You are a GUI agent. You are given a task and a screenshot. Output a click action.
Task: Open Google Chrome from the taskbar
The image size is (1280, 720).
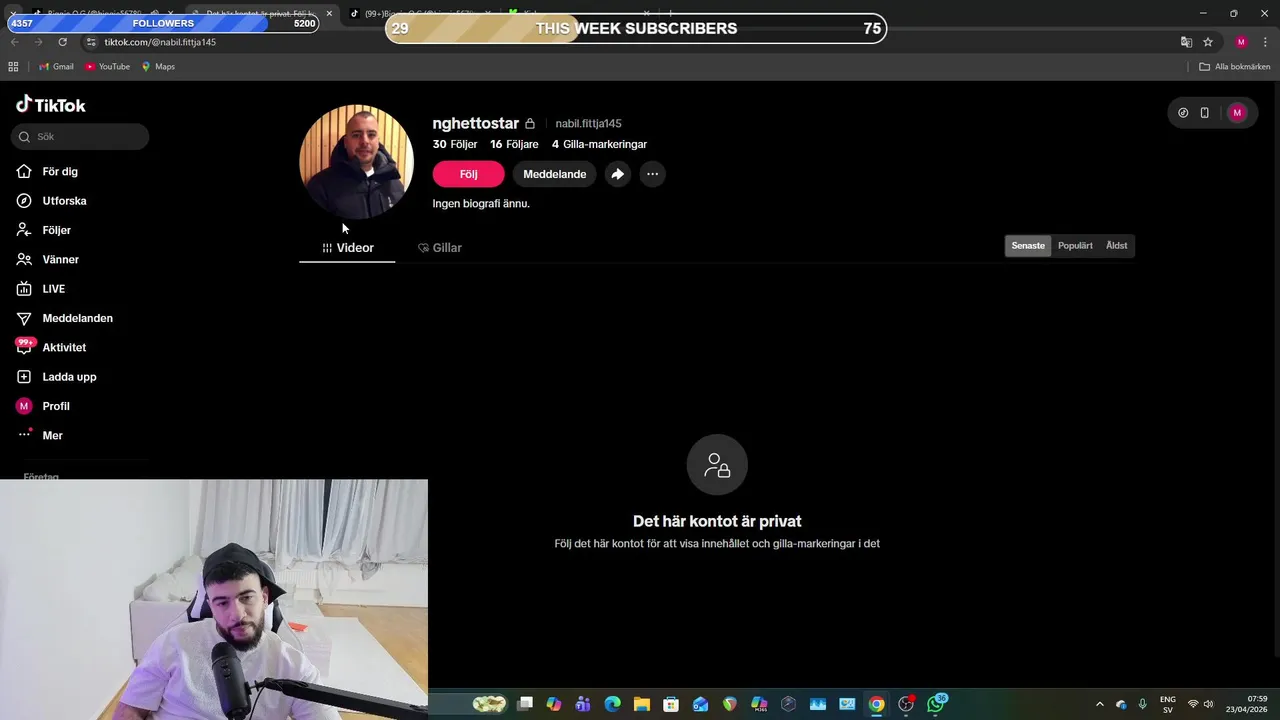(876, 704)
